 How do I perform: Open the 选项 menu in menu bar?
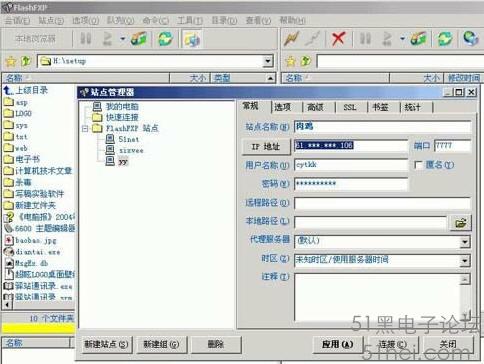coord(85,20)
